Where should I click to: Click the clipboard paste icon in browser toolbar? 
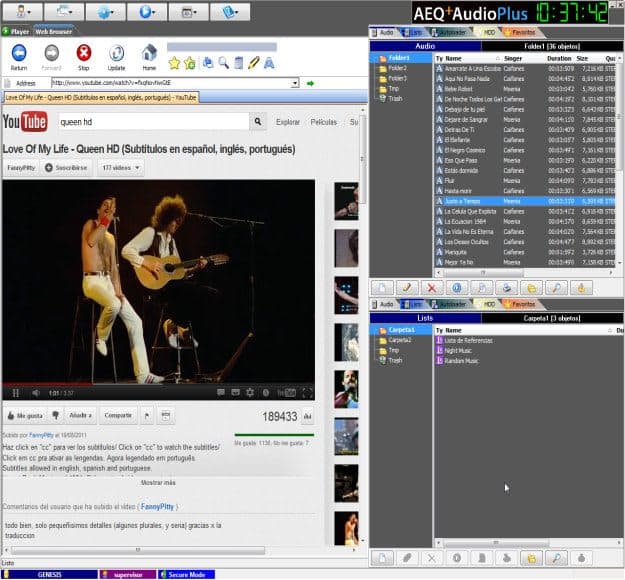(x=238, y=63)
